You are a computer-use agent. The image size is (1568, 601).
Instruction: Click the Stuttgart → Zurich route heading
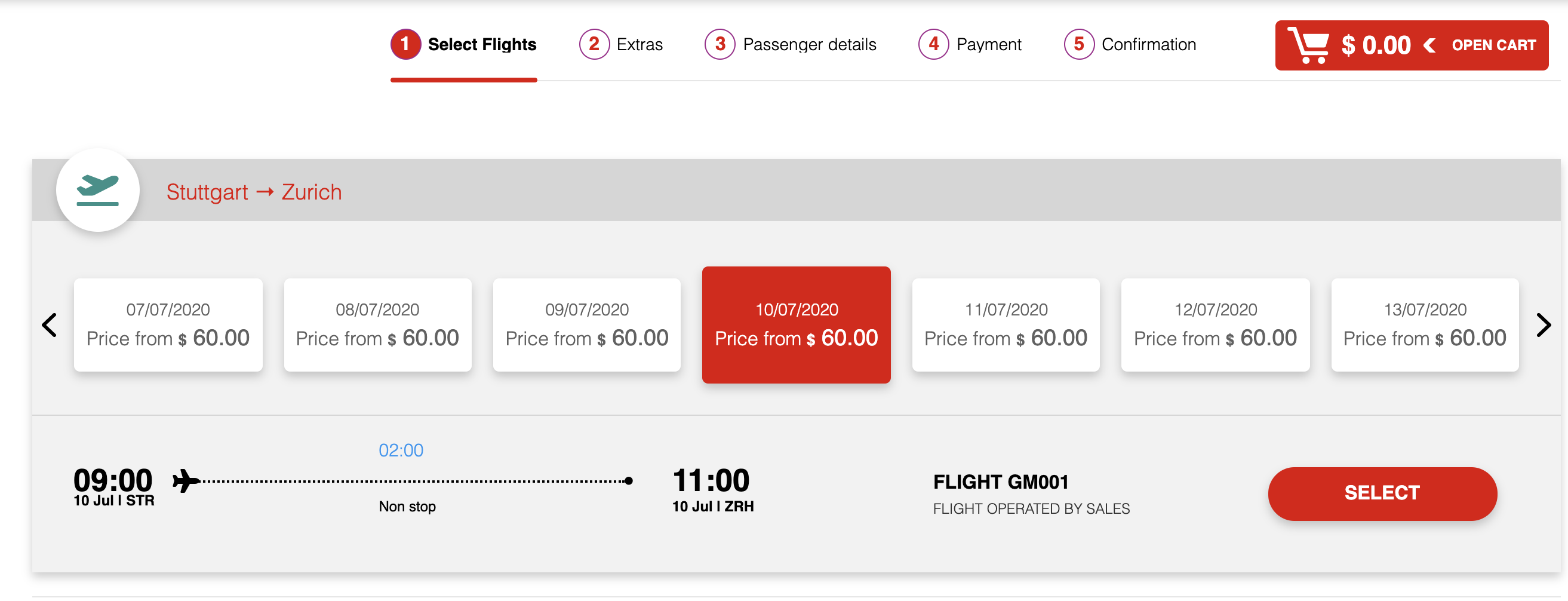click(254, 192)
